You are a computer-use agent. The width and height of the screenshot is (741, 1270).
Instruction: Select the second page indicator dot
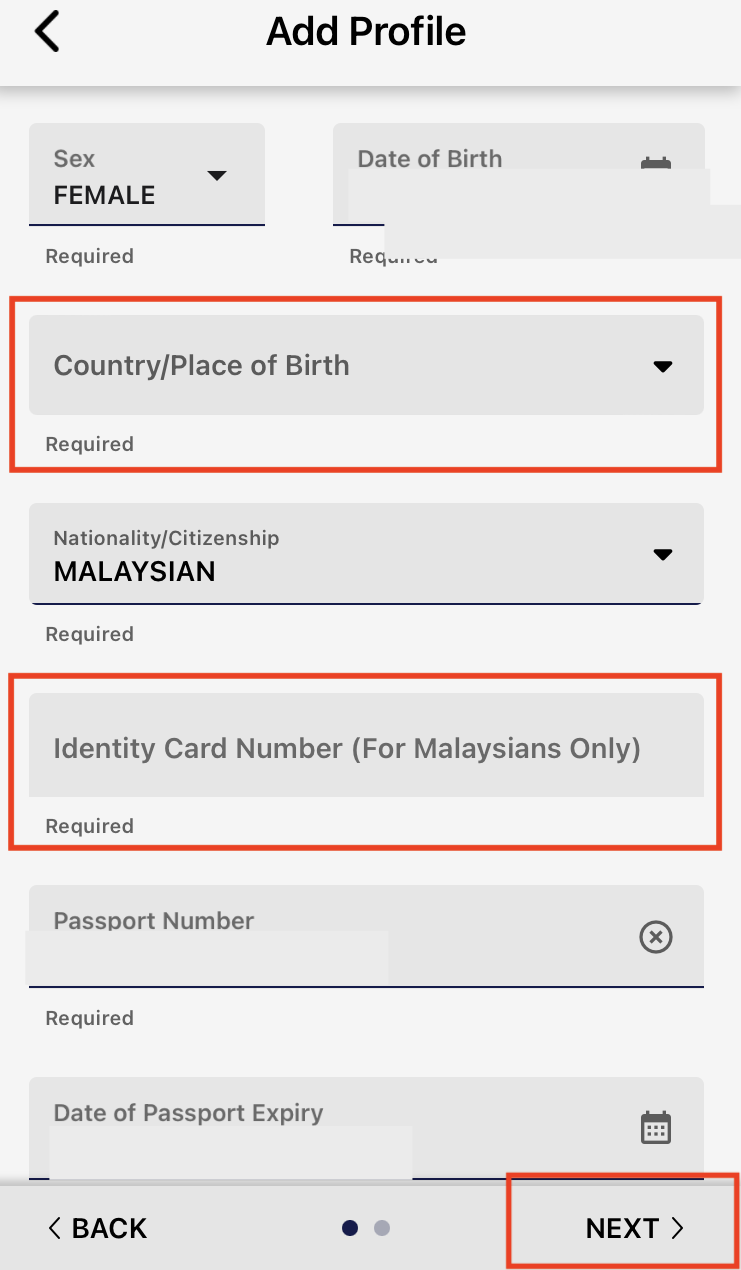tap(382, 1228)
